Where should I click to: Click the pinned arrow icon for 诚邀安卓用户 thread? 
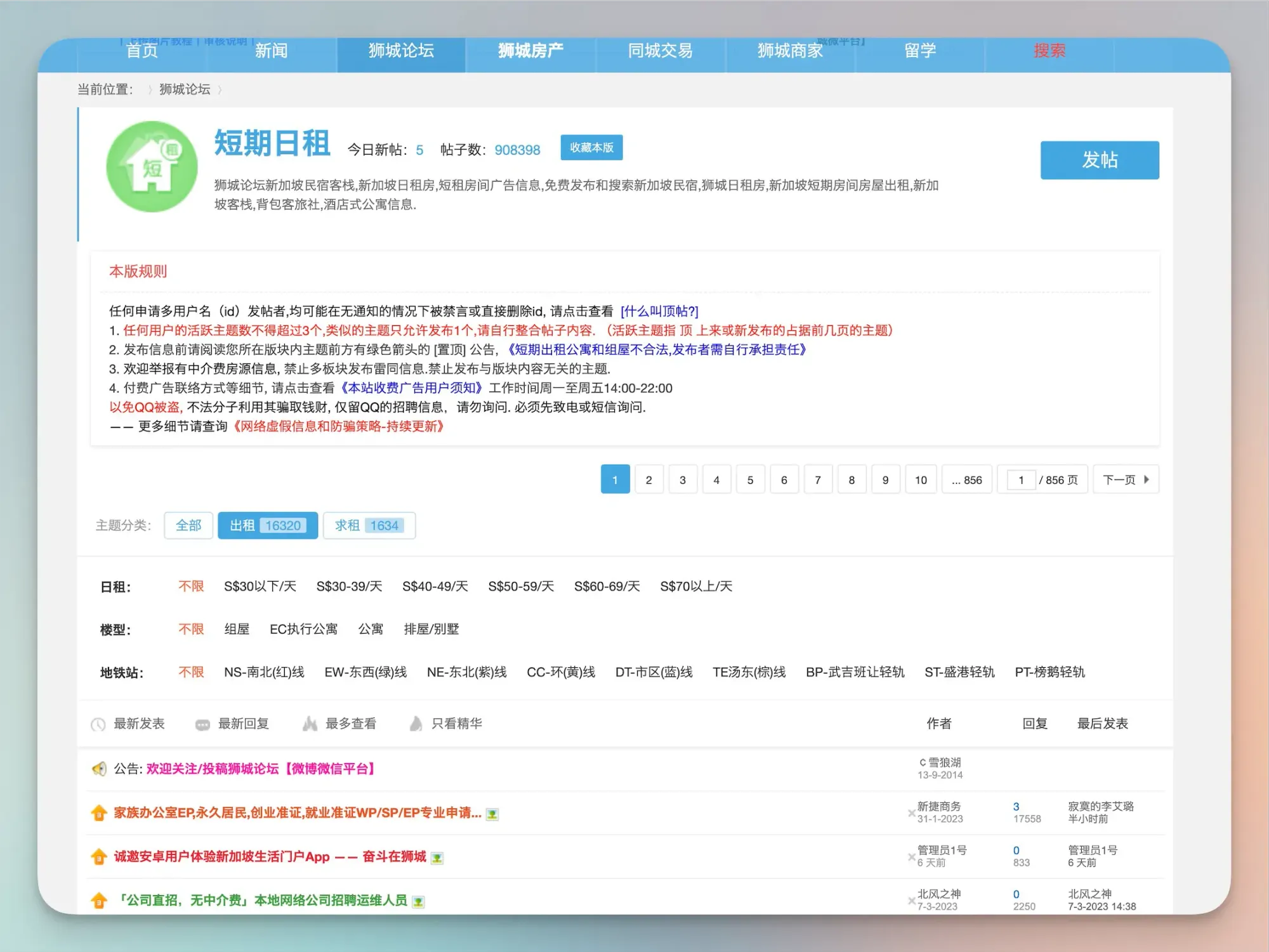[99, 857]
